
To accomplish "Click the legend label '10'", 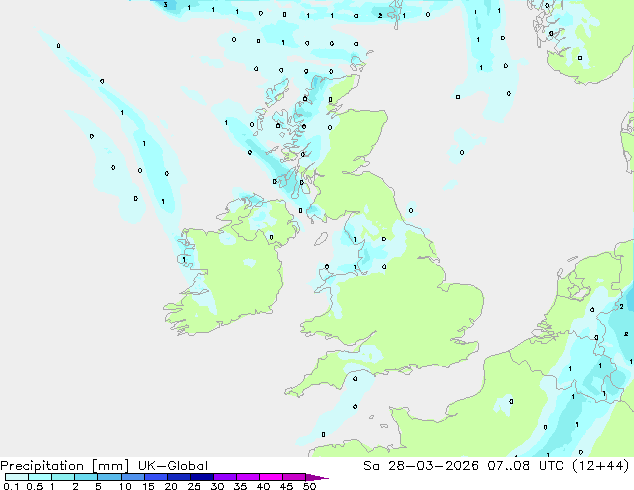I will pos(125,486).
